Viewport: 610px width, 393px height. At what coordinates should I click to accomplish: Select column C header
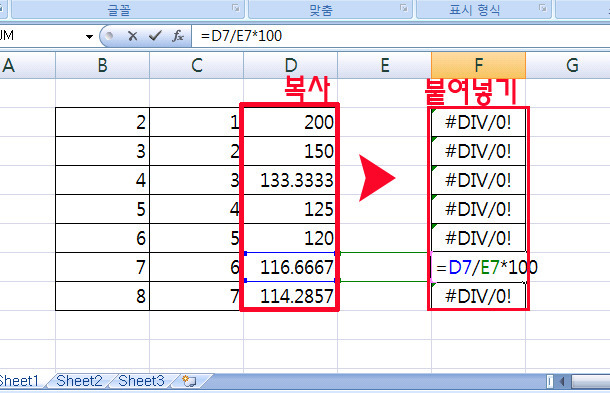coord(196,65)
